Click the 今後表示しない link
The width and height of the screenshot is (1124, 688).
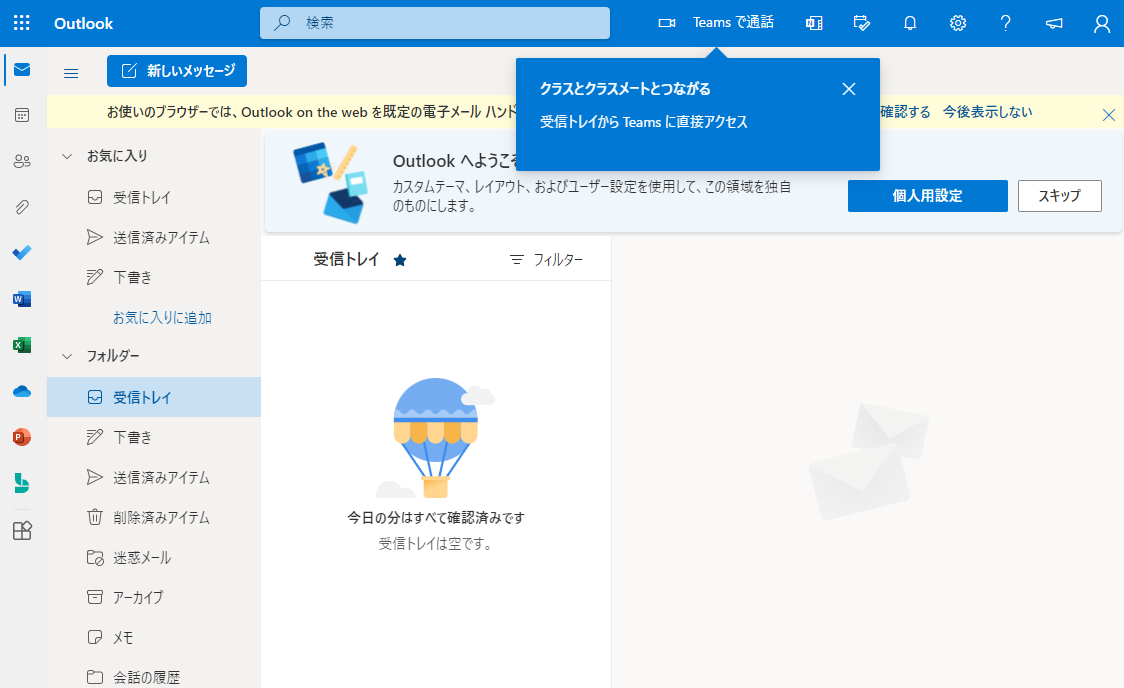987,112
